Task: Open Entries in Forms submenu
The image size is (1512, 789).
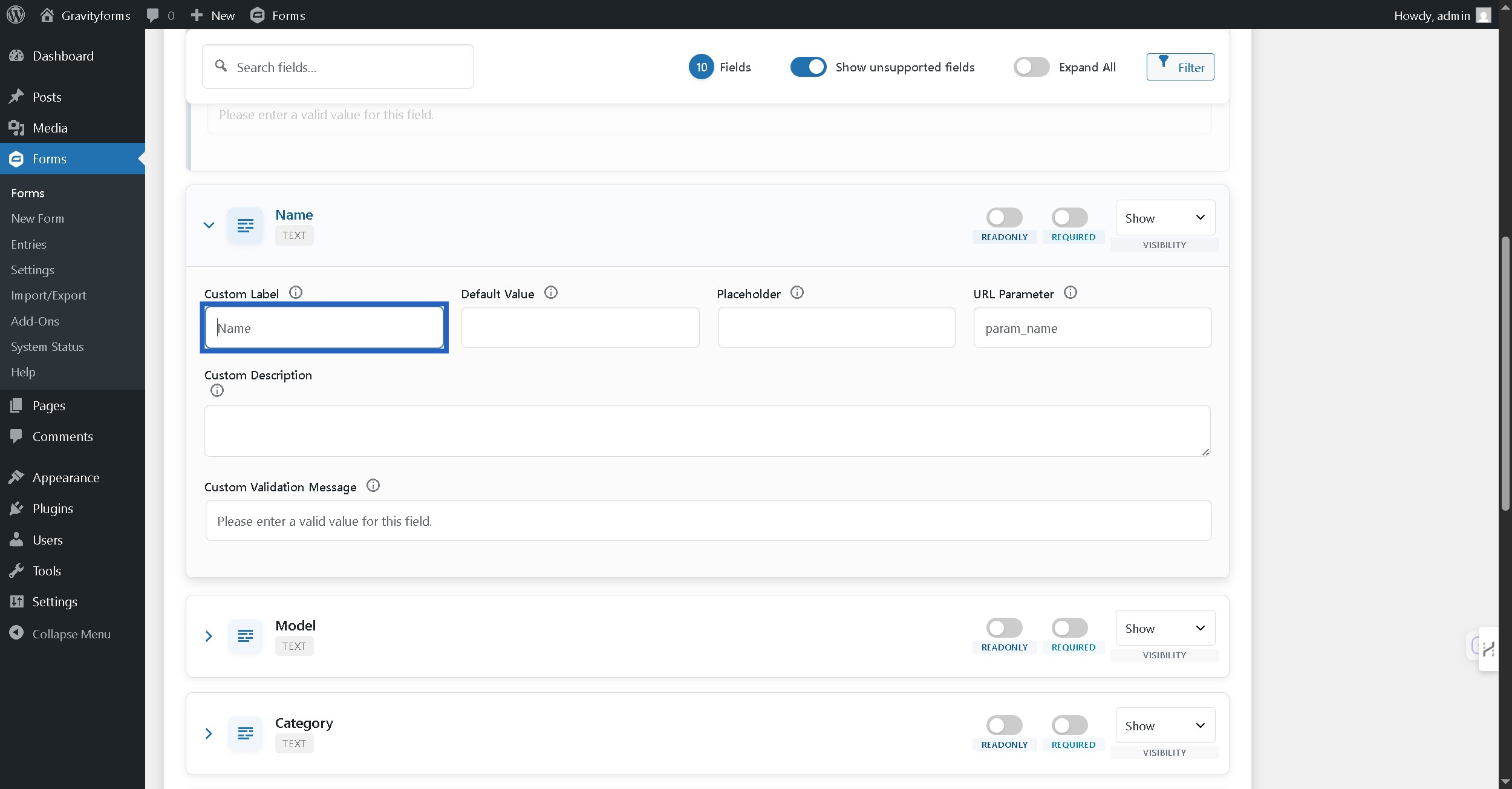Action: 28,244
